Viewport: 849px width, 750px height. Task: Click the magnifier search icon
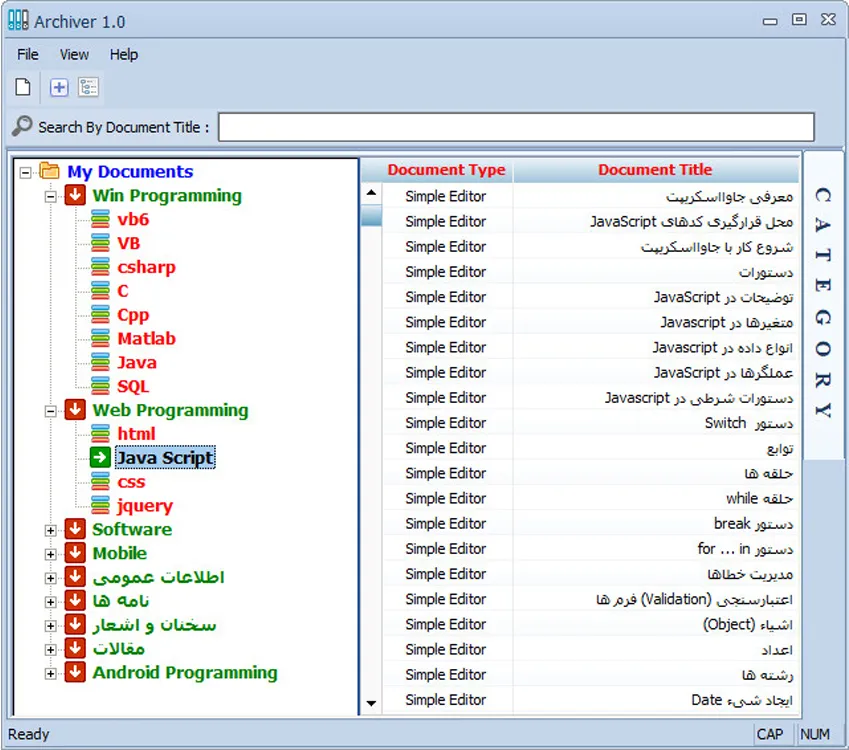pos(22,127)
